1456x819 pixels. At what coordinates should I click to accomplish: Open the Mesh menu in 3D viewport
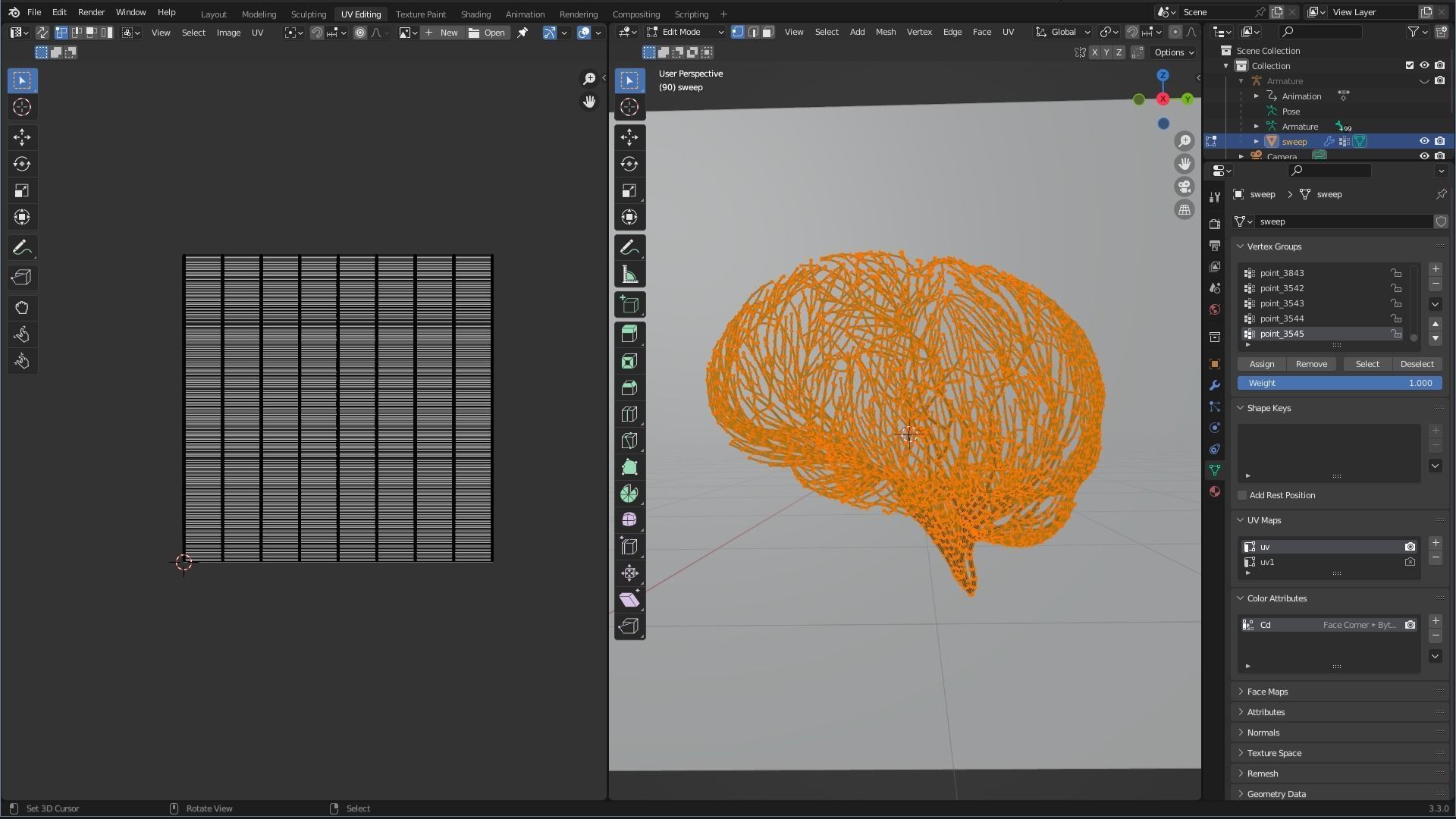point(886,32)
